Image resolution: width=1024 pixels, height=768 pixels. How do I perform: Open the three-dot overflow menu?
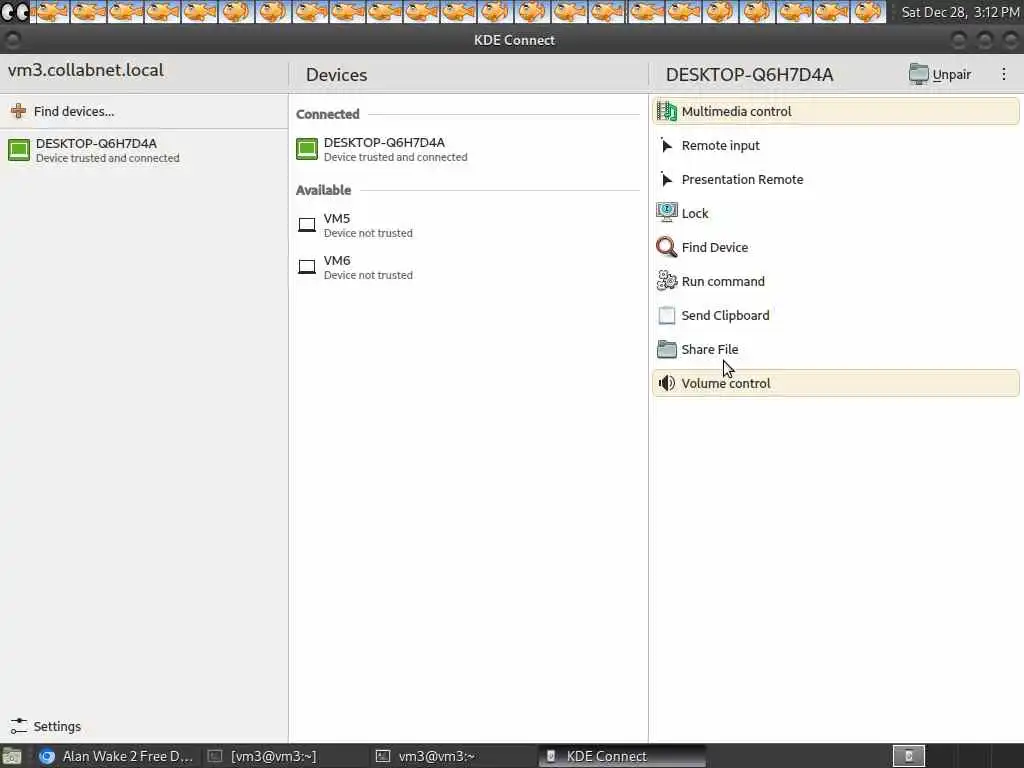click(x=1004, y=74)
